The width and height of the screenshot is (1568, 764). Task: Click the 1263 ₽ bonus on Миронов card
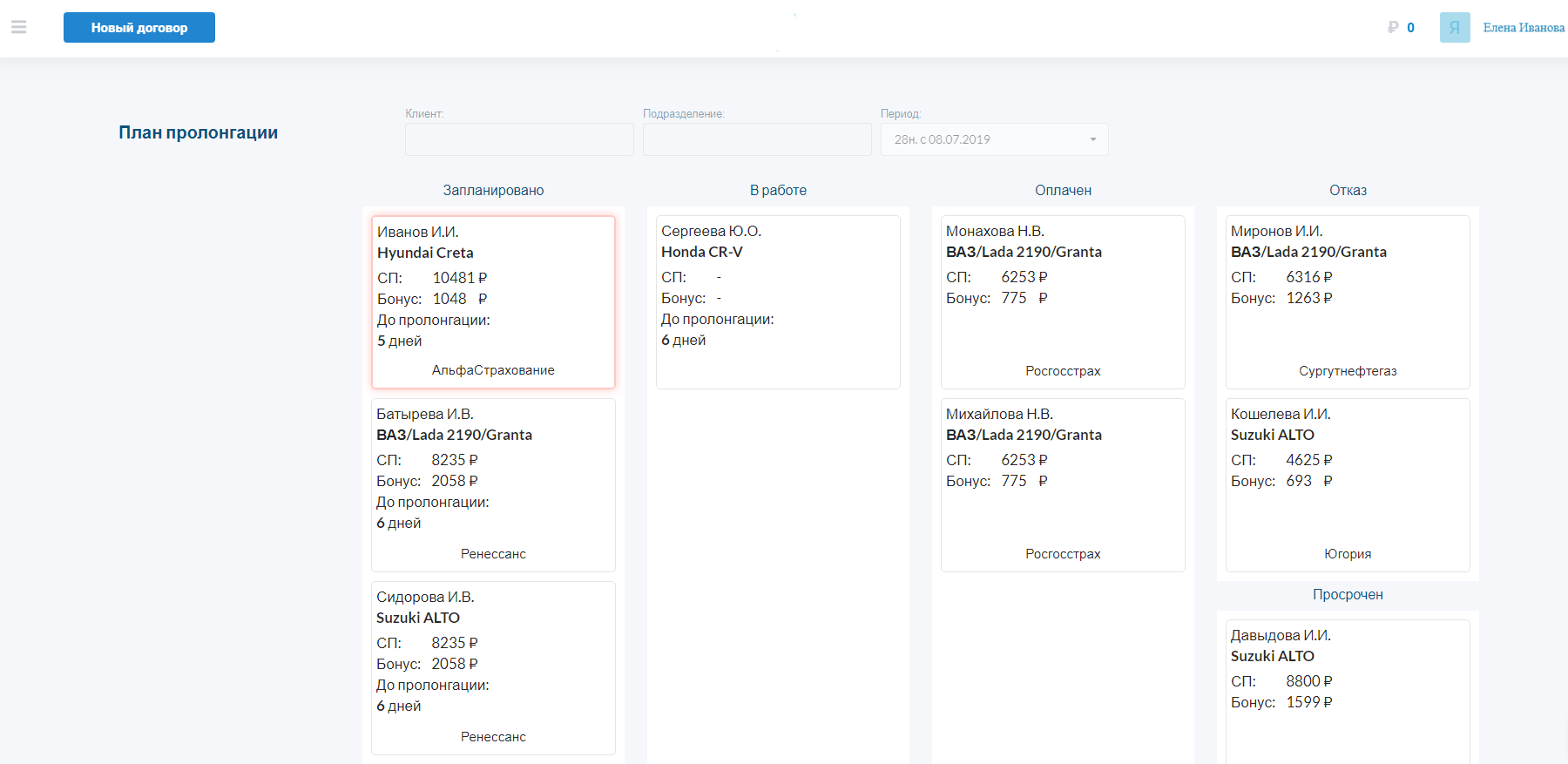tap(1309, 298)
